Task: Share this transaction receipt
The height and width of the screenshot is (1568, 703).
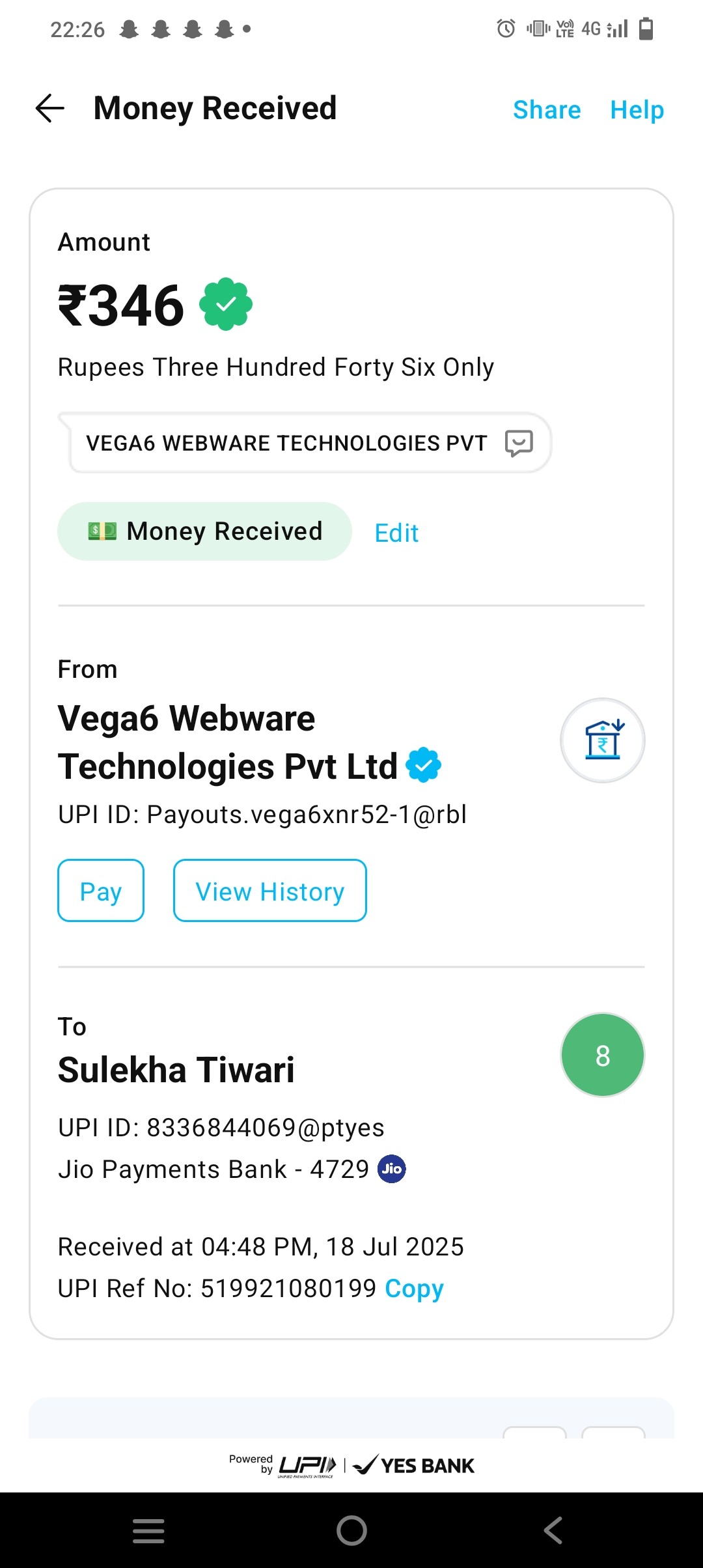Action: click(547, 110)
